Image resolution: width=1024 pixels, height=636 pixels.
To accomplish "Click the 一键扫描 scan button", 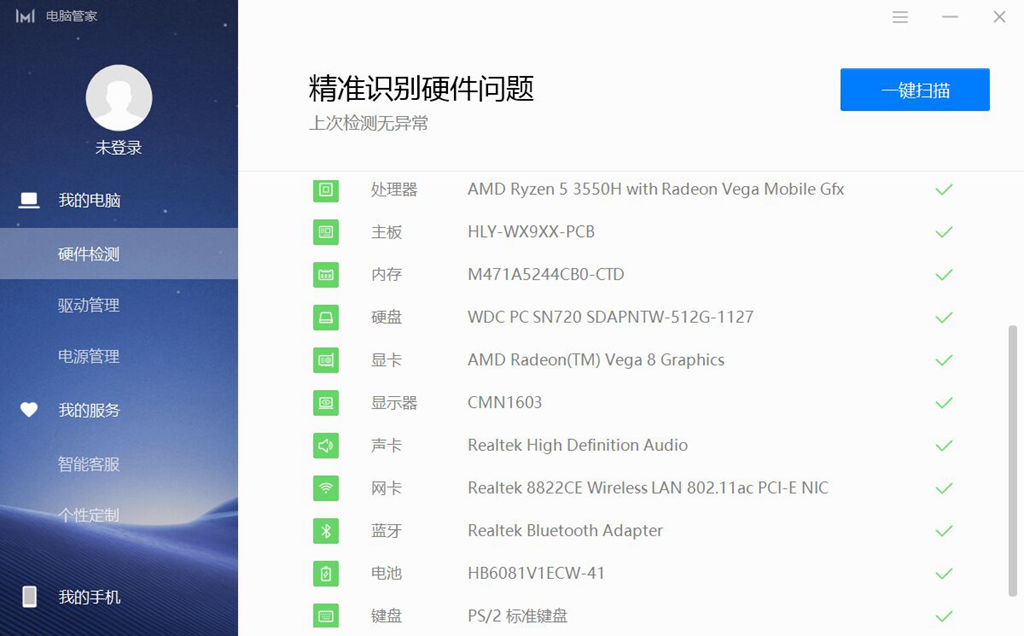I will (914, 89).
